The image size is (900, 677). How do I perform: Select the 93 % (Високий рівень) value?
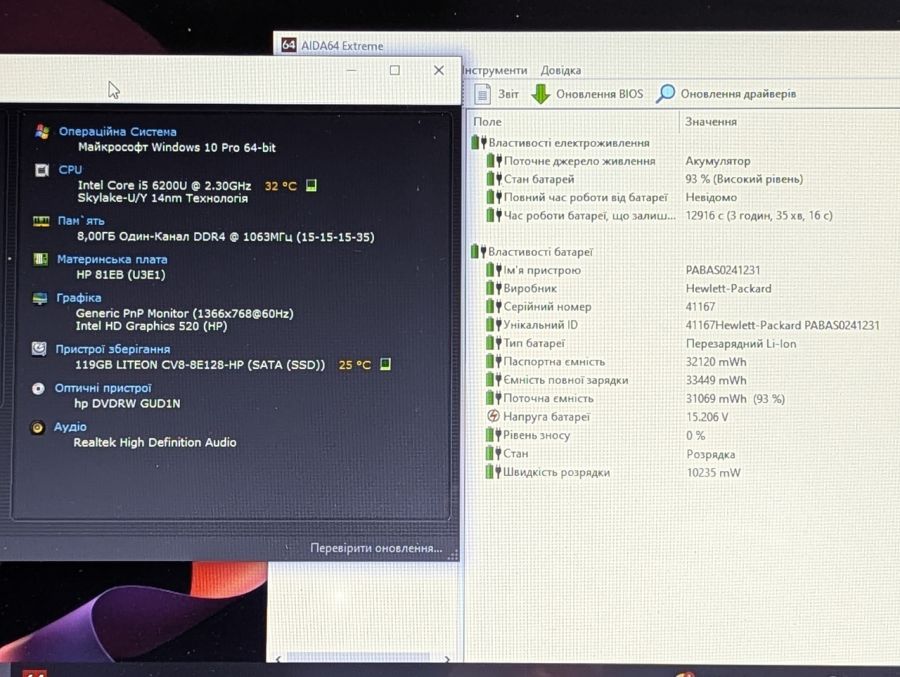[x=744, y=179]
